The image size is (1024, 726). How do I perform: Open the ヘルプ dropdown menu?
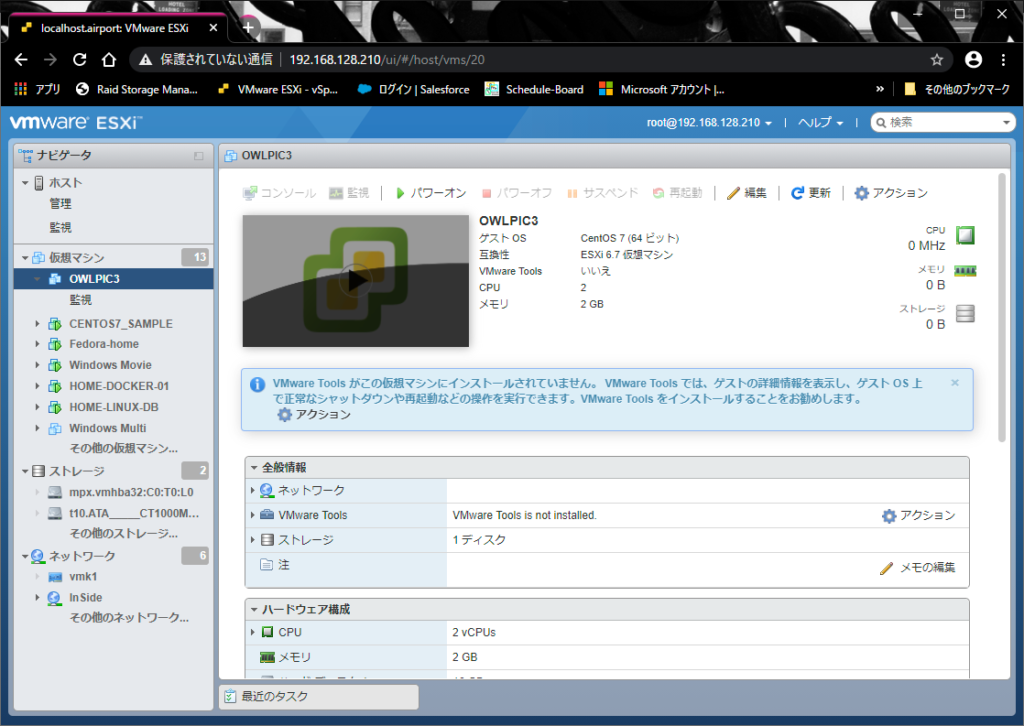point(820,123)
